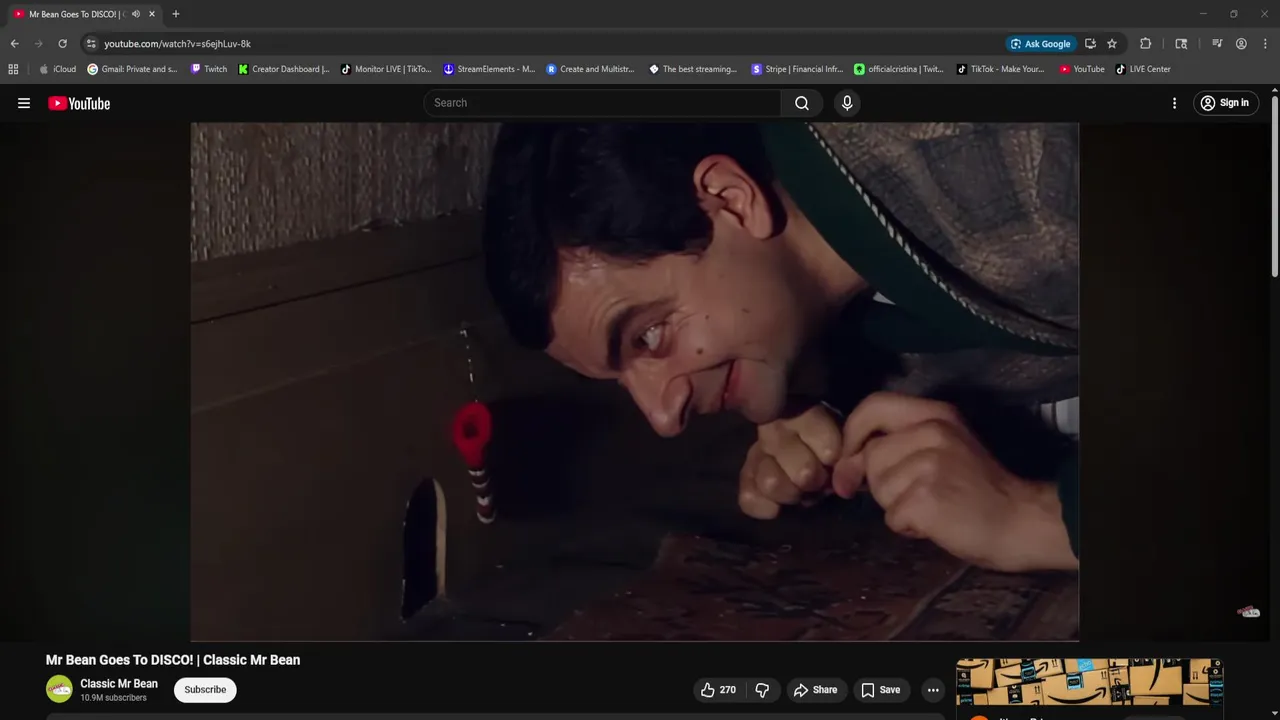Image resolution: width=1280 pixels, height=720 pixels.
Task: Open YouTube settings three-dot menu
Action: point(1174,103)
